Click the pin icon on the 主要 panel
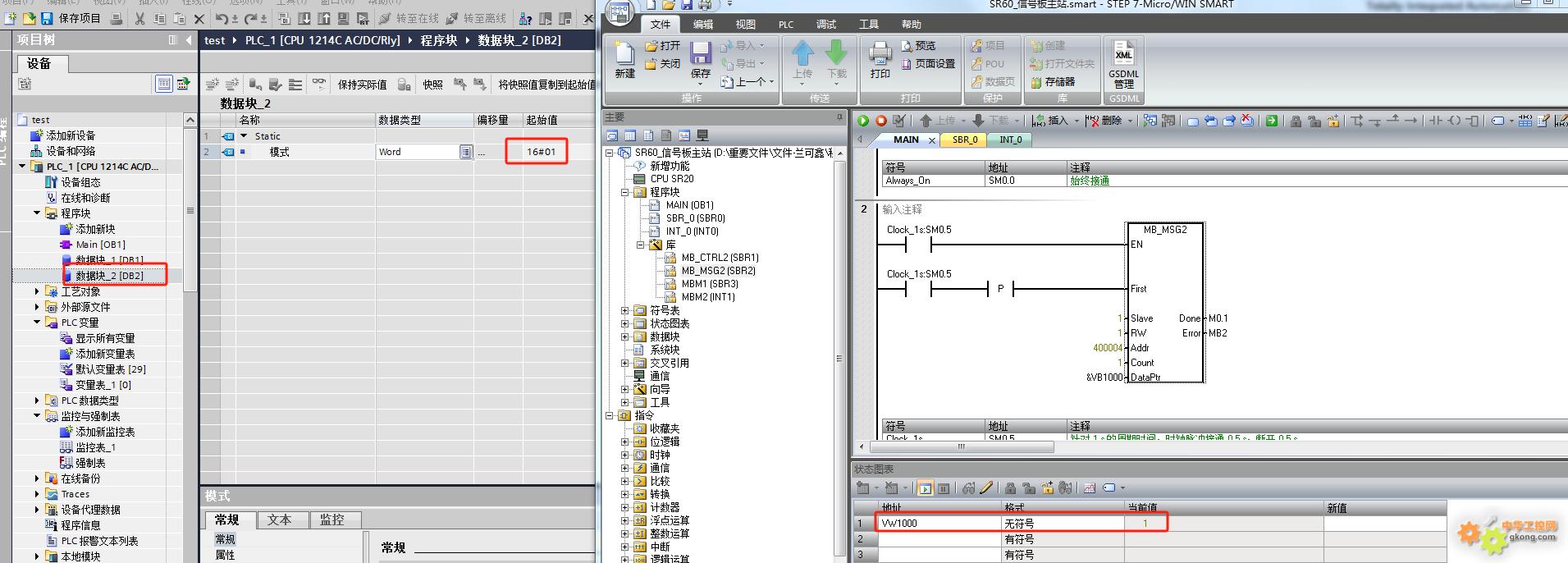 point(839,117)
